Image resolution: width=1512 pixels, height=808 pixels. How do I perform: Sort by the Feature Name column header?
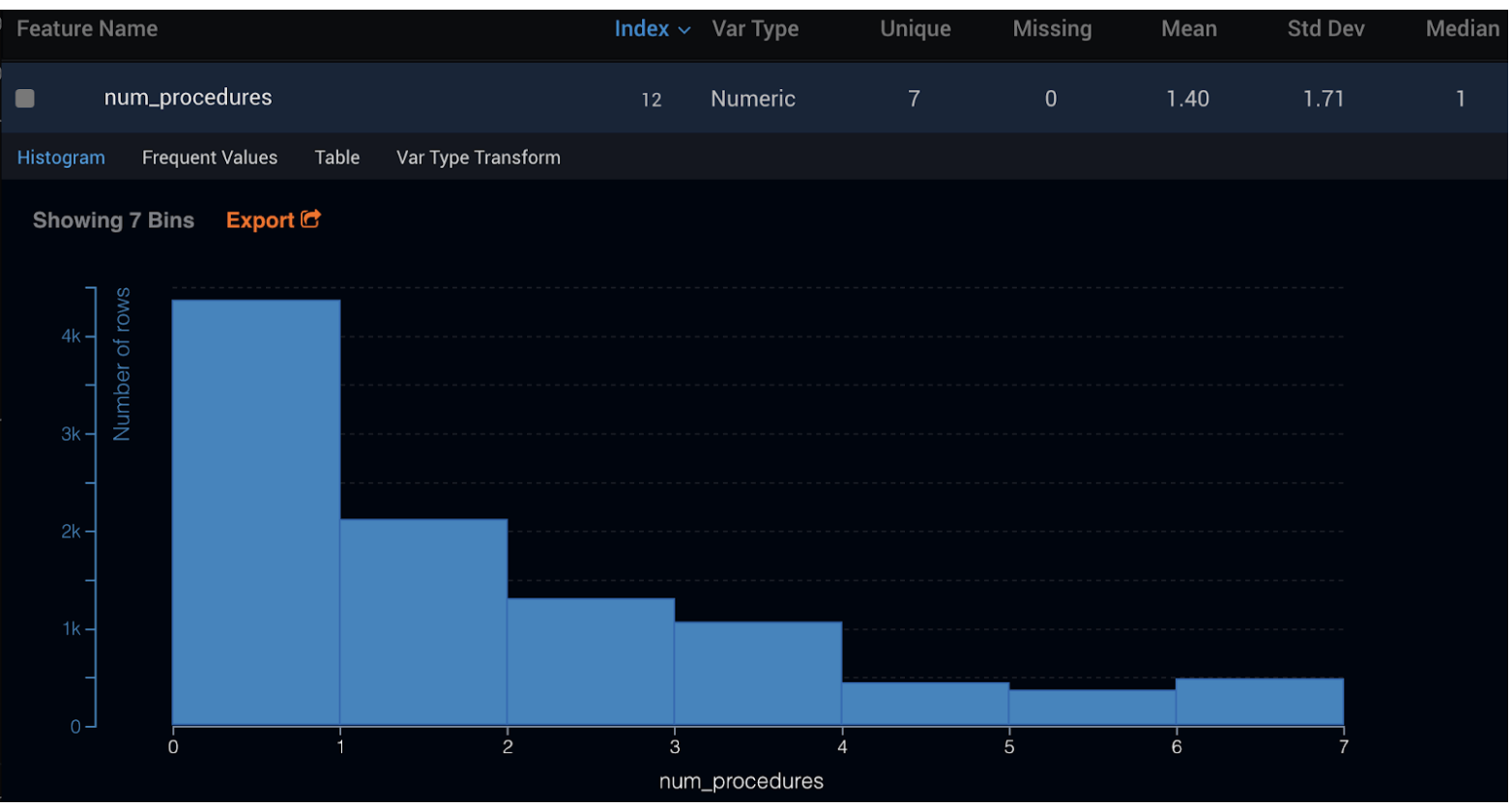tap(87, 29)
